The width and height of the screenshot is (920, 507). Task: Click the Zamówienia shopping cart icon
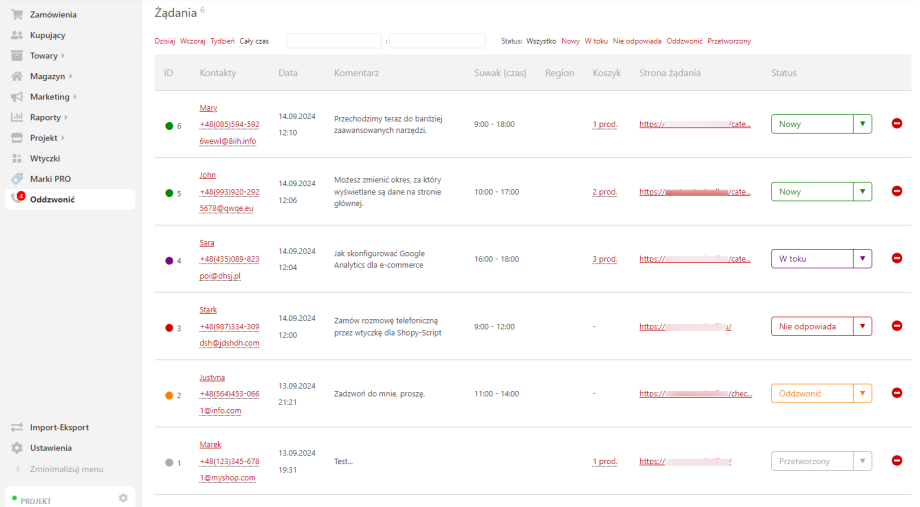click(17, 15)
